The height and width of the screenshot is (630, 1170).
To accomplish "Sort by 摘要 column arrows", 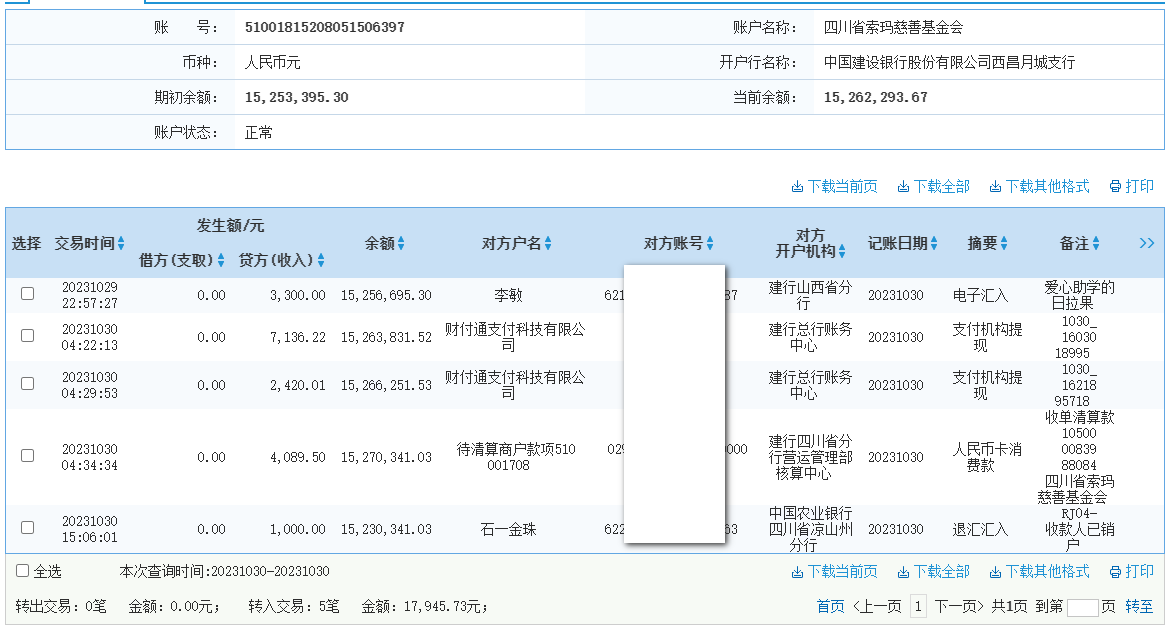I will click(1004, 243).
